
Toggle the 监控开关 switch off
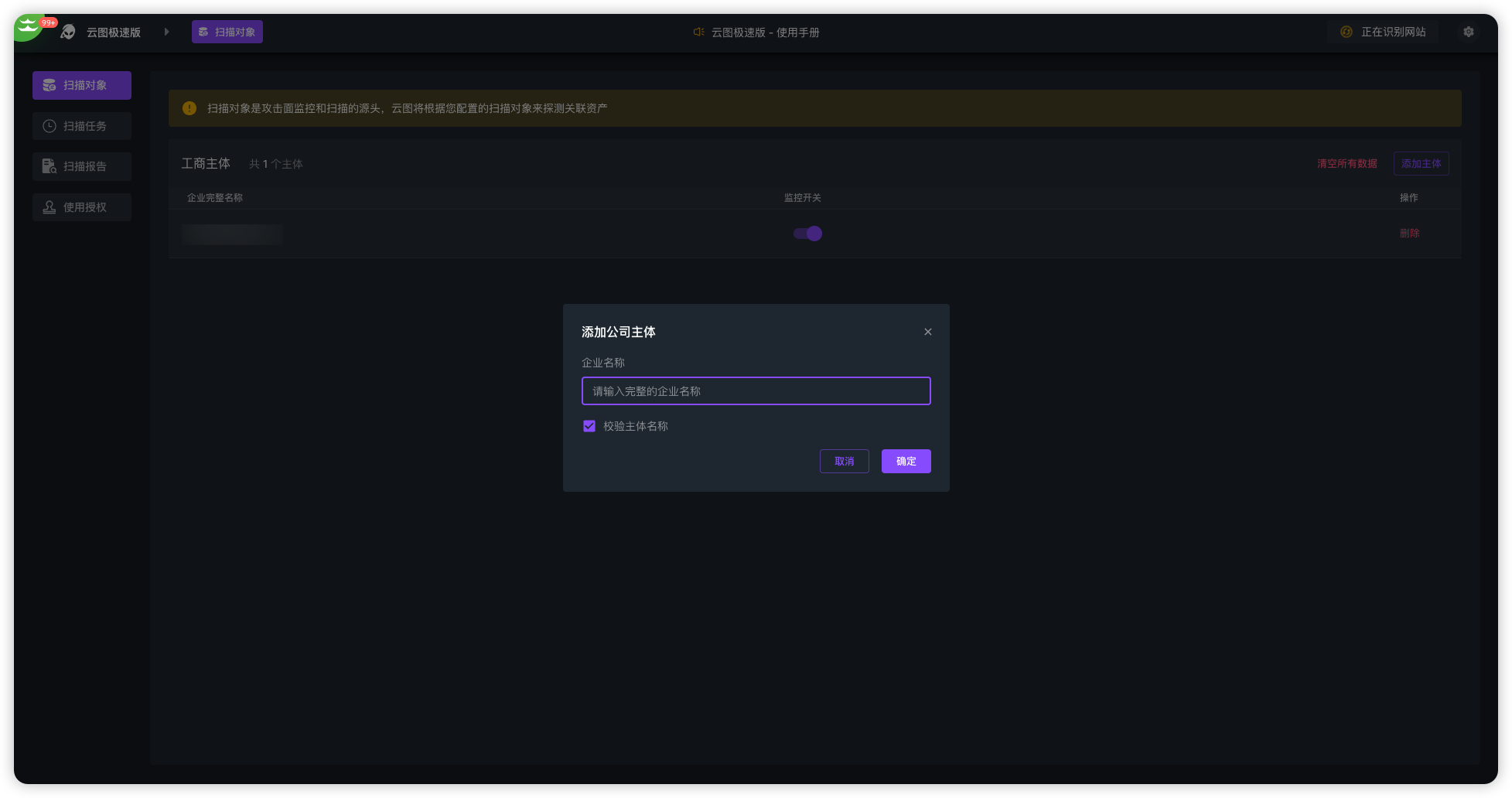(807, 234)
